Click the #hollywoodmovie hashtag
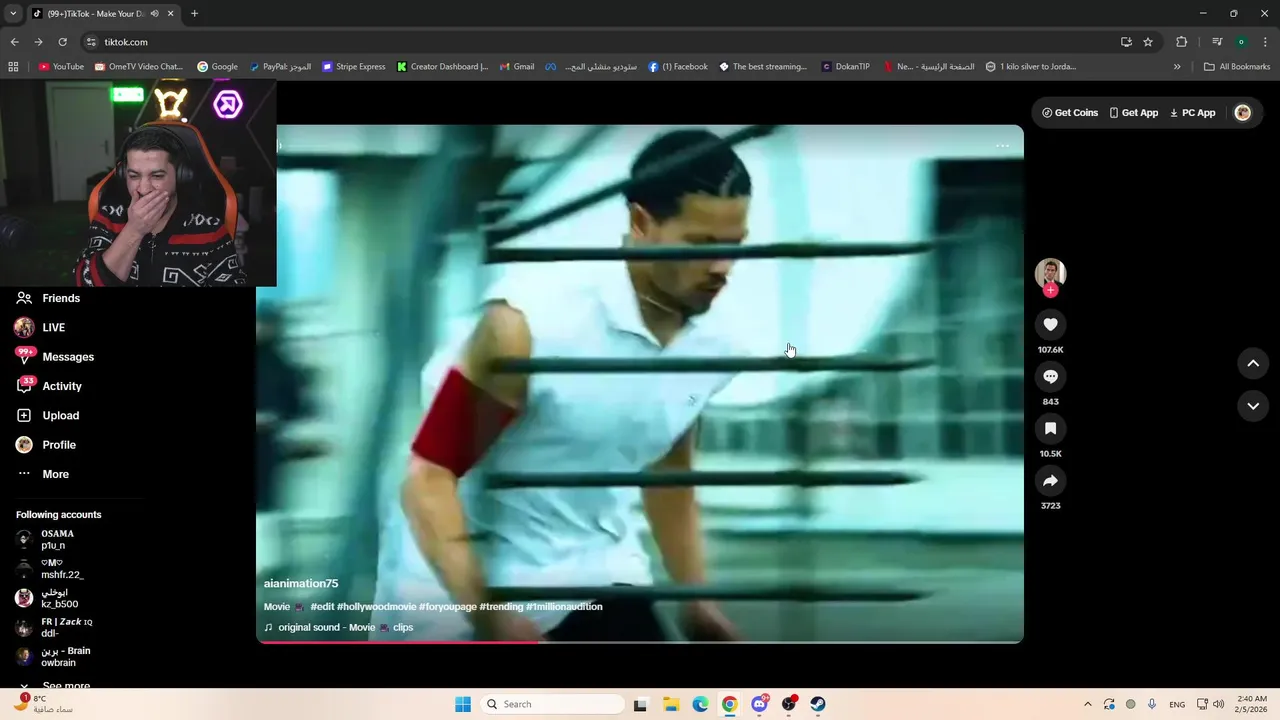This screenshot has width=1280, height=720. click(376, 607)
